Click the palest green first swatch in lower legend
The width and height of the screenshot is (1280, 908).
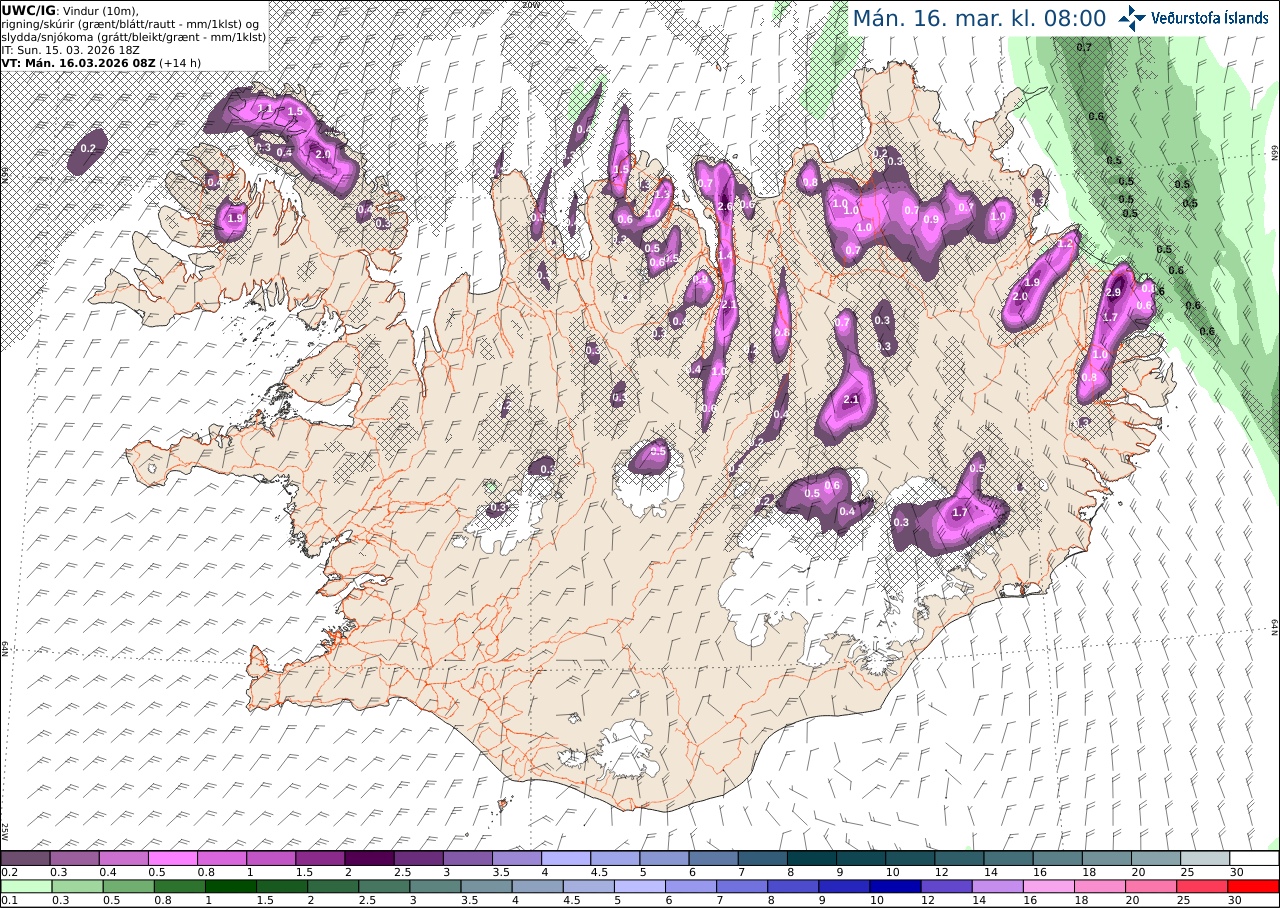point(25,886)
